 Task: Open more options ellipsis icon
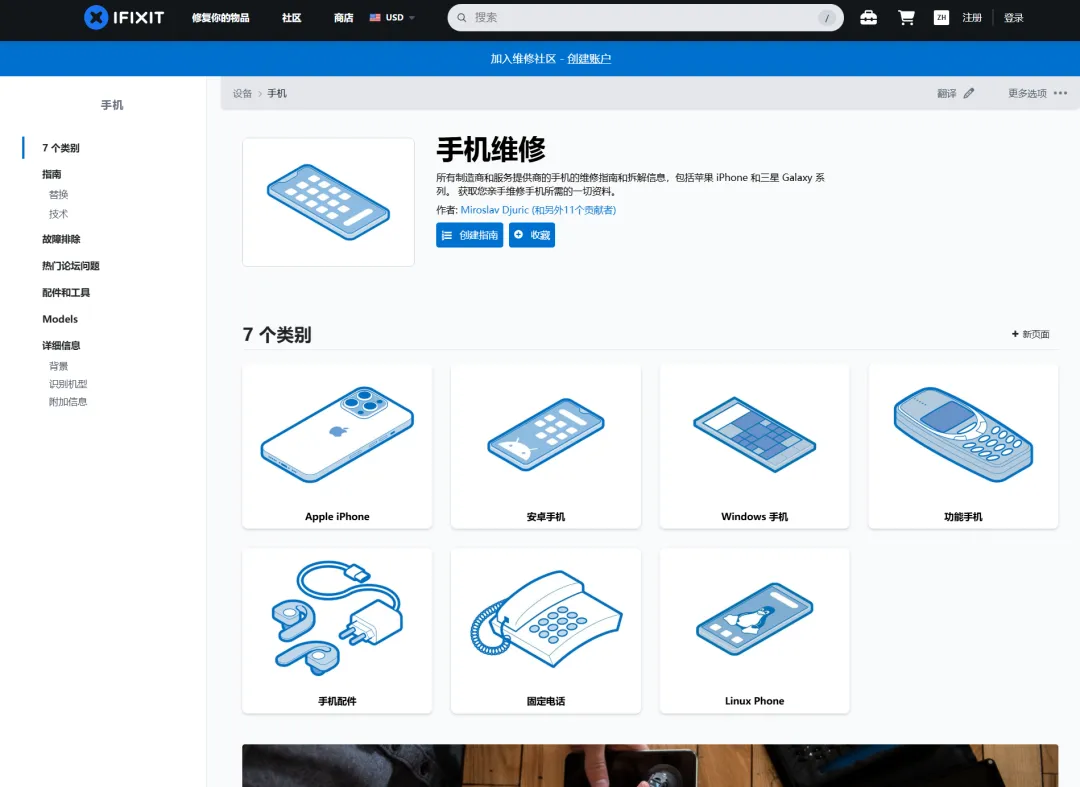(x=1060, y=93)
